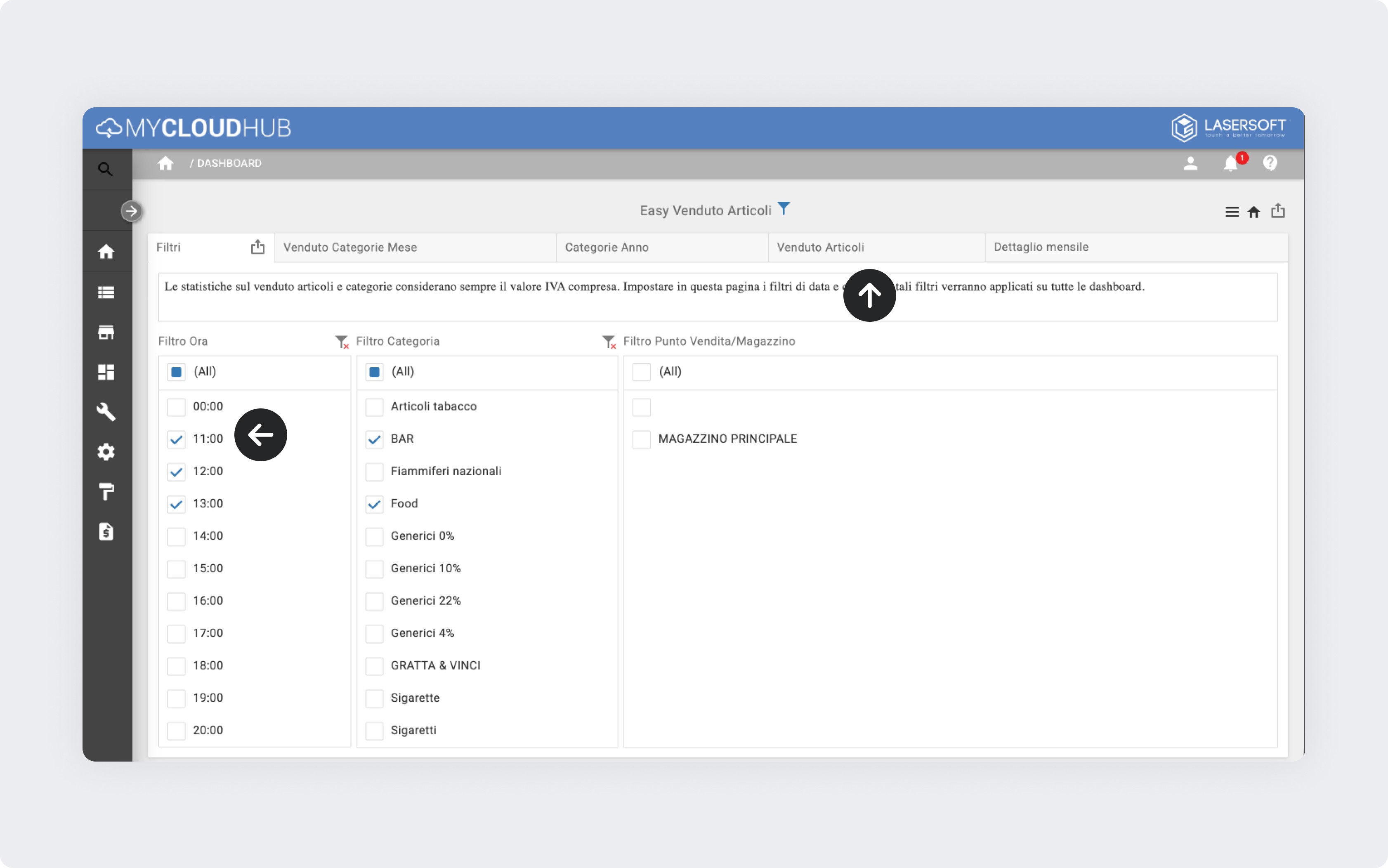Open the settings gear in sidebar
Image resolution: width=1388 pixels, height=868 pixels.
(x=106, y=453)
